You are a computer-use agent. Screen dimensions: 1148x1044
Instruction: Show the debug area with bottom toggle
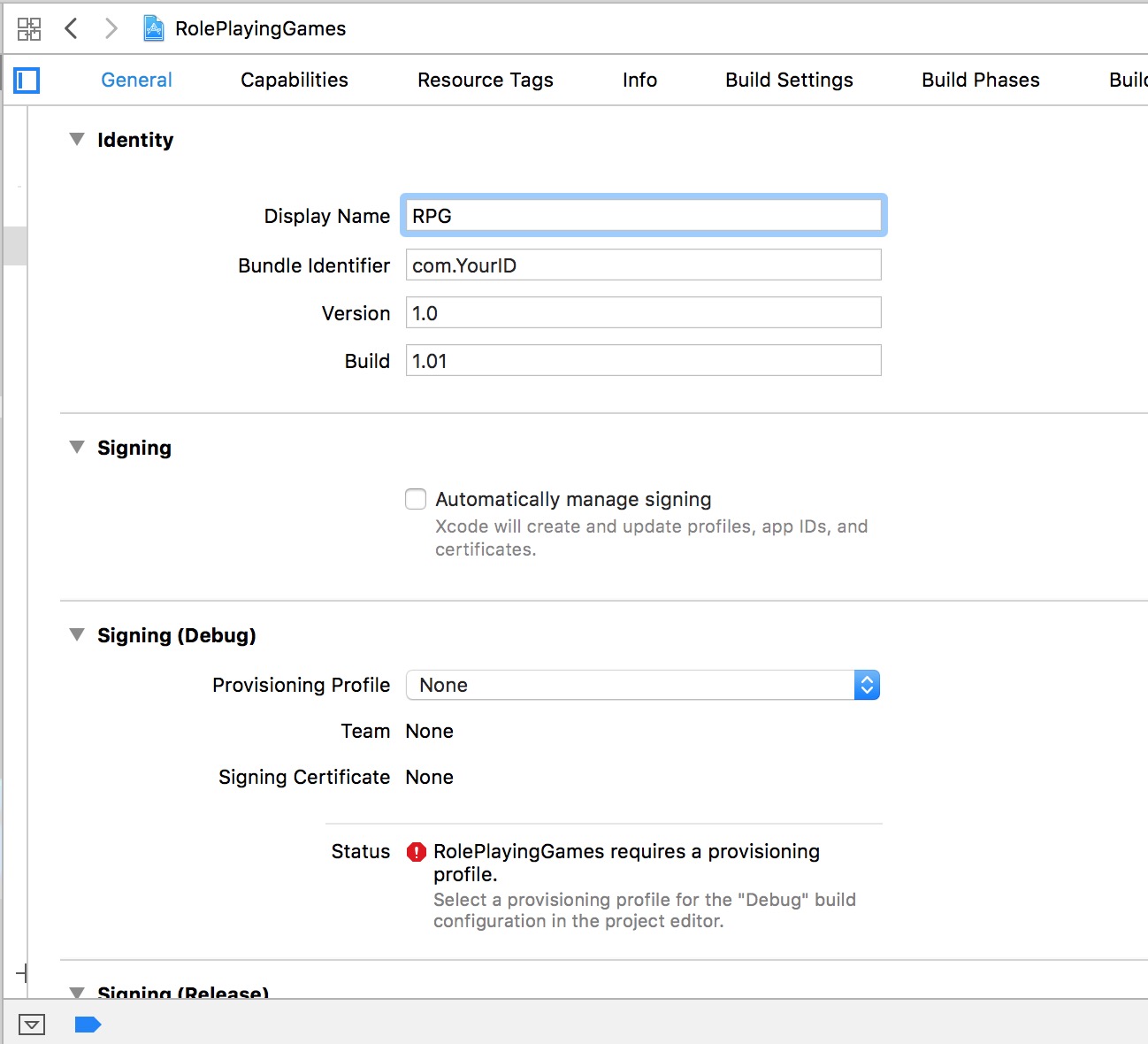pos(32,1025)
